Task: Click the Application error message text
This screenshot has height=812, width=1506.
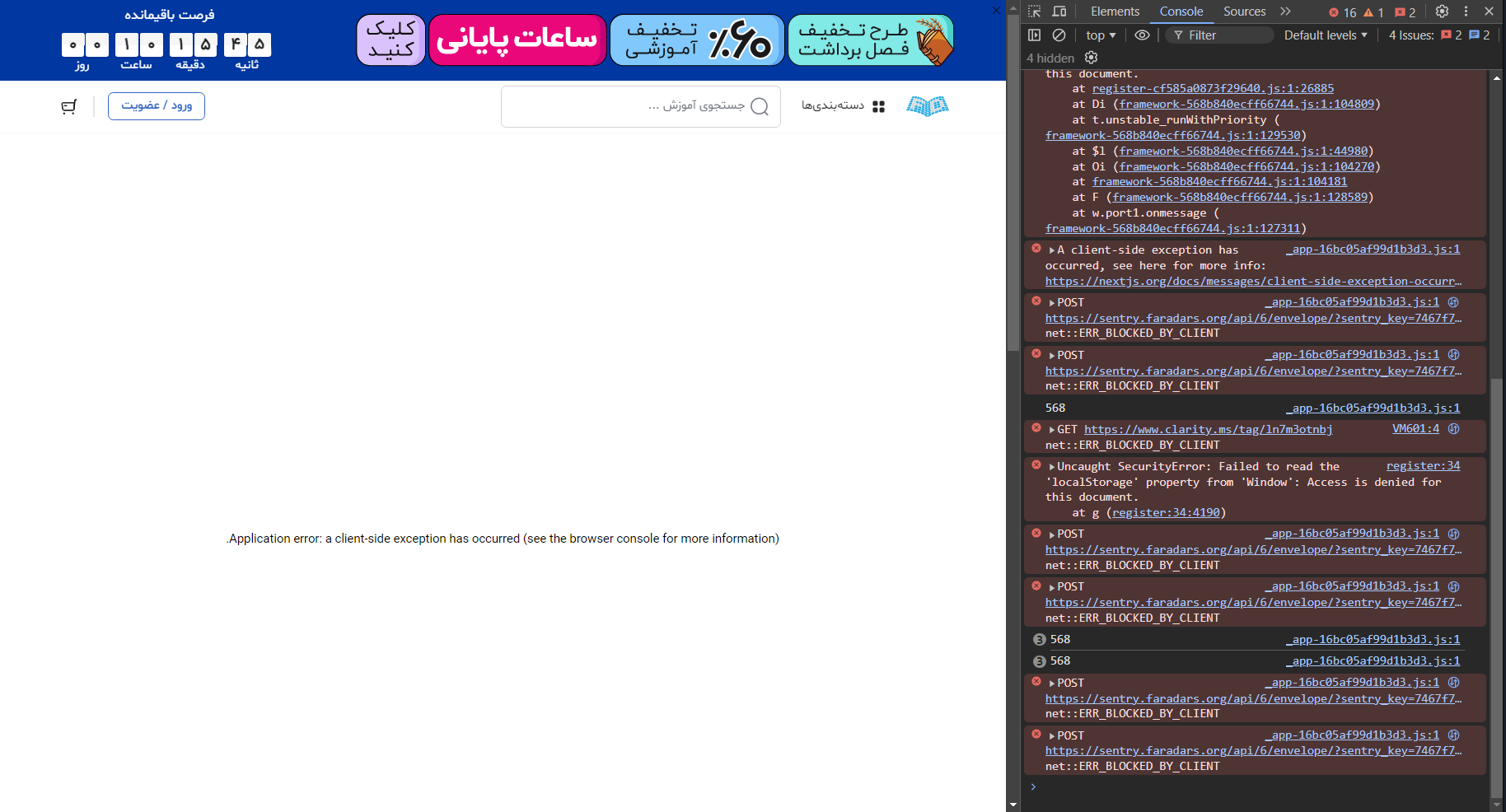Action: pyautogui.click(x=503, y=539)
